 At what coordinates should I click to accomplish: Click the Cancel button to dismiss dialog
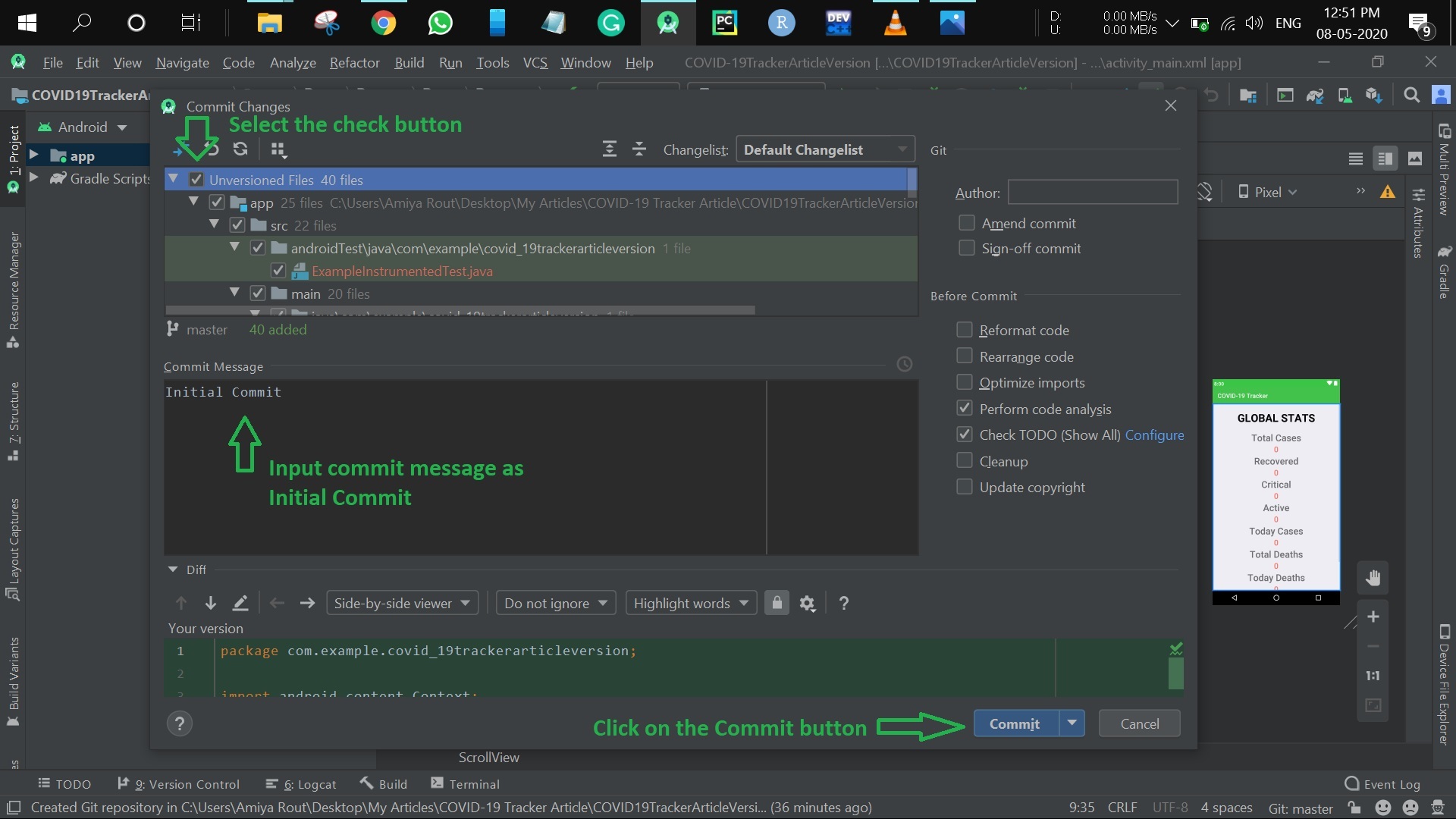[x=1140, y=723]
